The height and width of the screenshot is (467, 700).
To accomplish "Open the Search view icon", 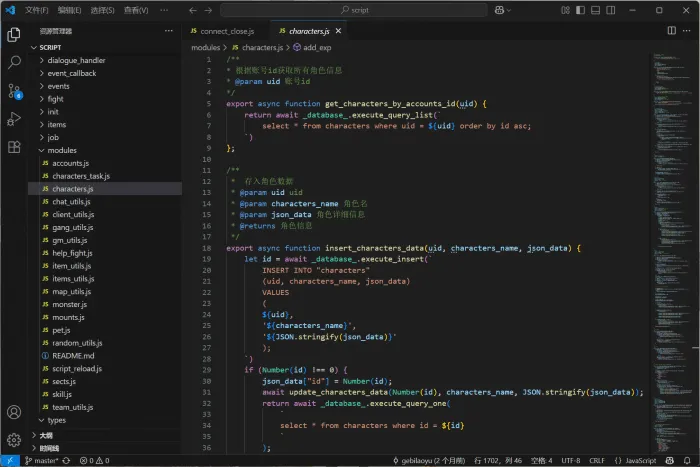I will point(14,62).
